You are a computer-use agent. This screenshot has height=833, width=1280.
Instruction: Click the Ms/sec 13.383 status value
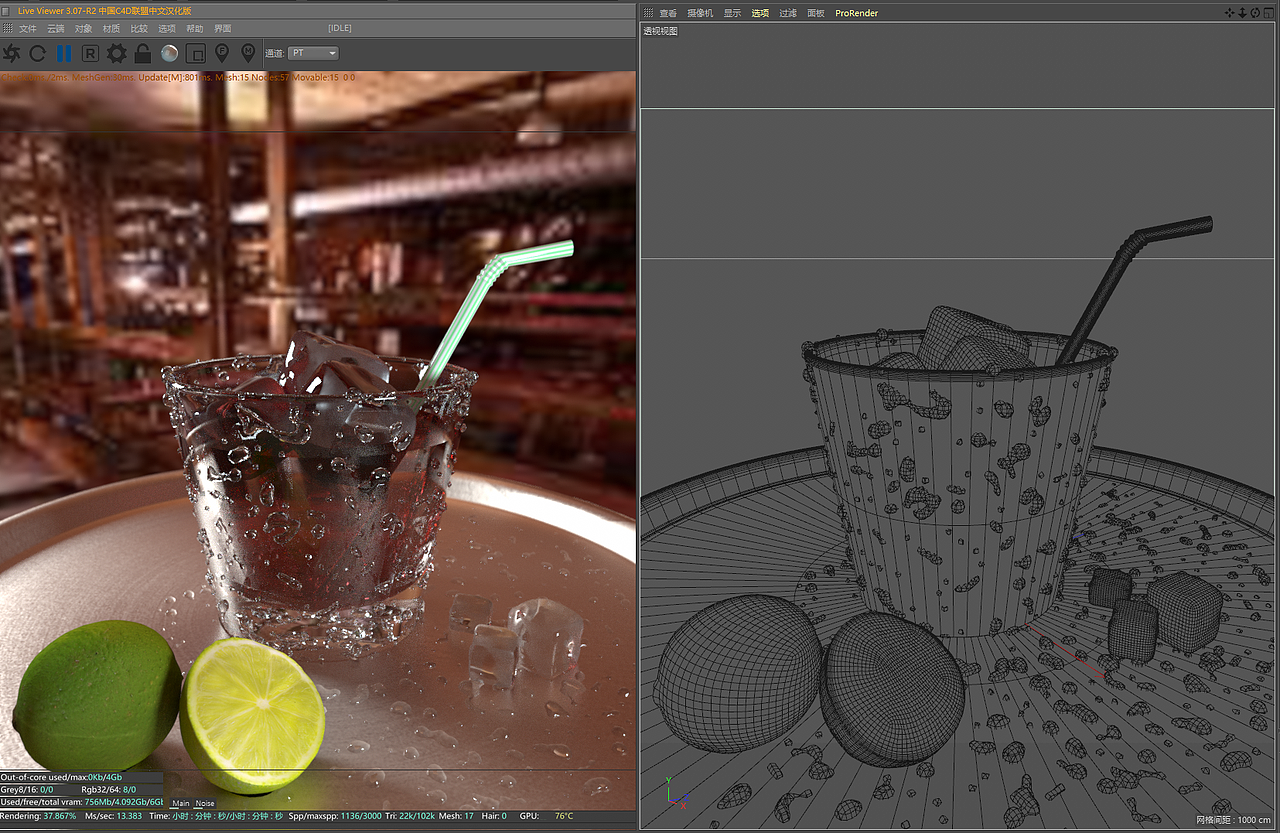114,816
